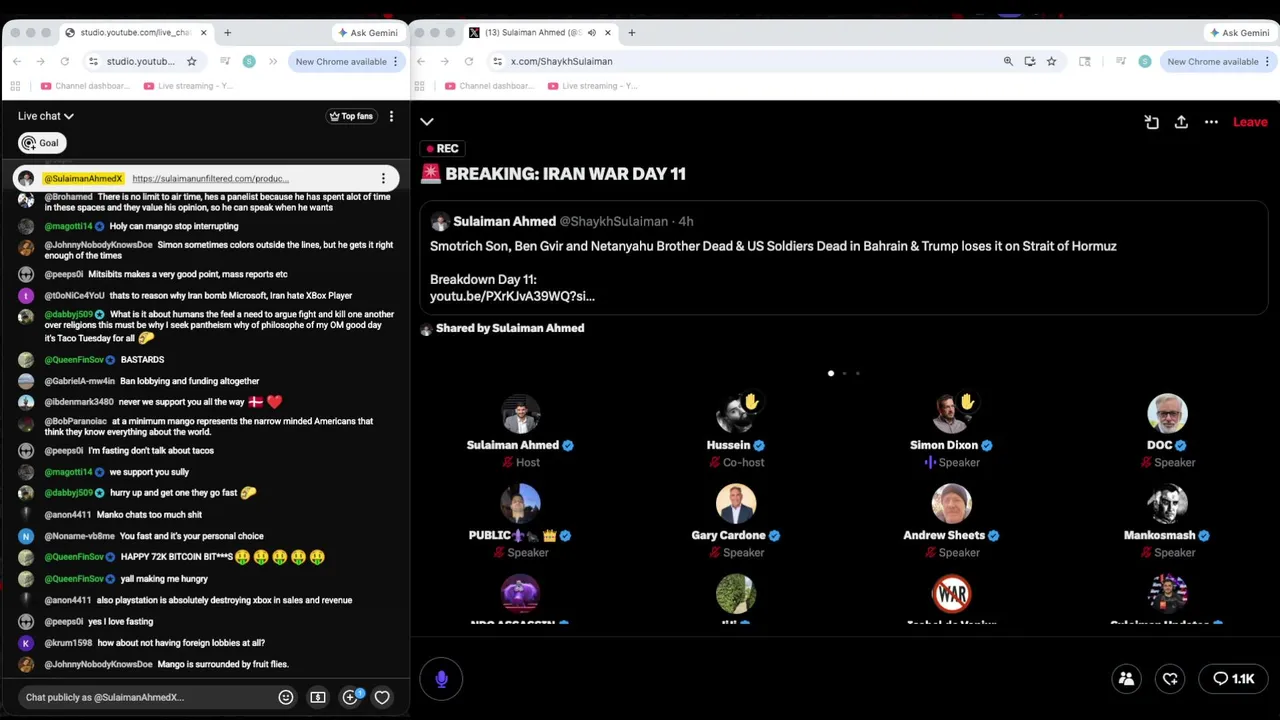
Task: Expand the Live chat mode dropdown
Action: pos(46,116)
